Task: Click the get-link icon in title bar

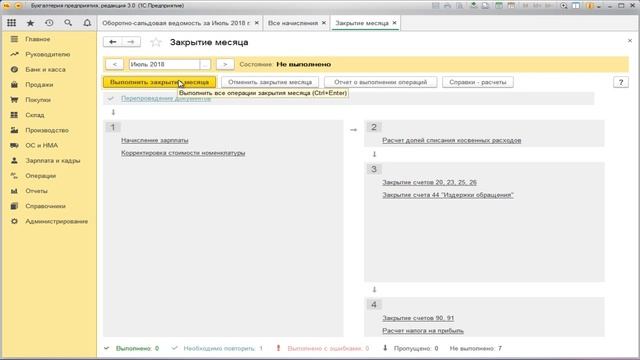Action: 473,6
